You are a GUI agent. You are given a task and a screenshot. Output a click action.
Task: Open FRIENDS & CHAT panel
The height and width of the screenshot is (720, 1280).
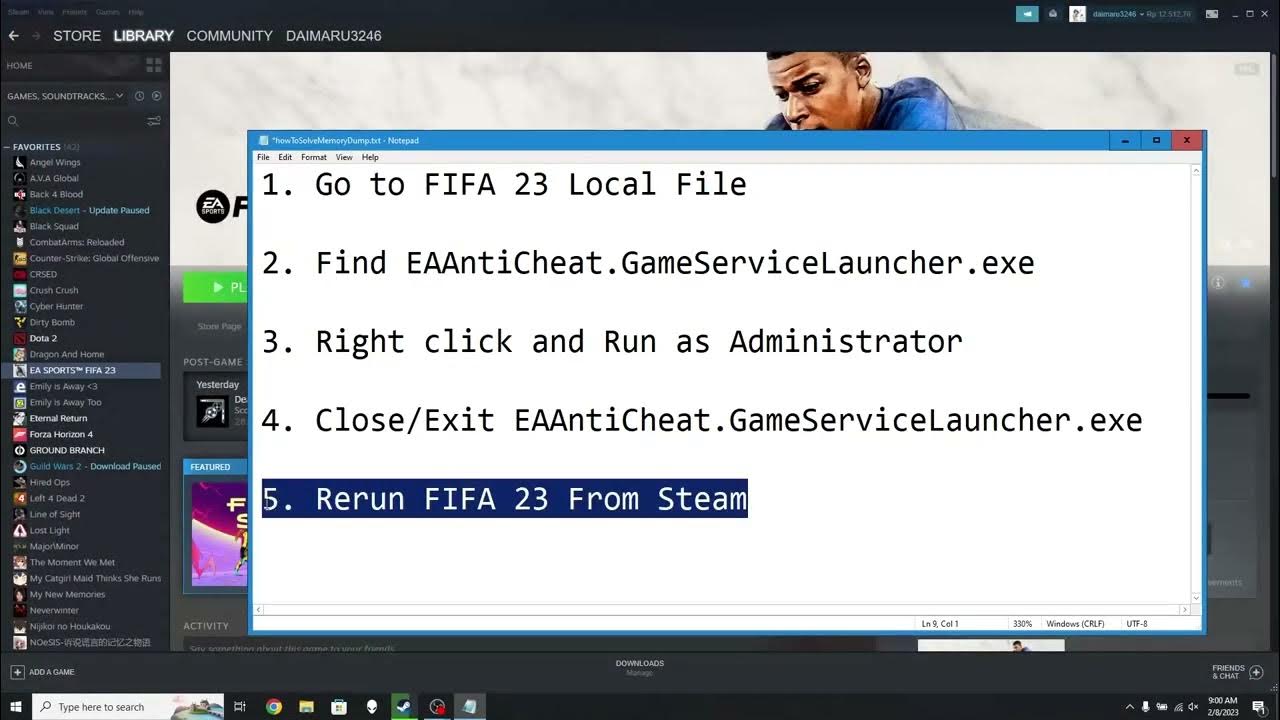1237,672
